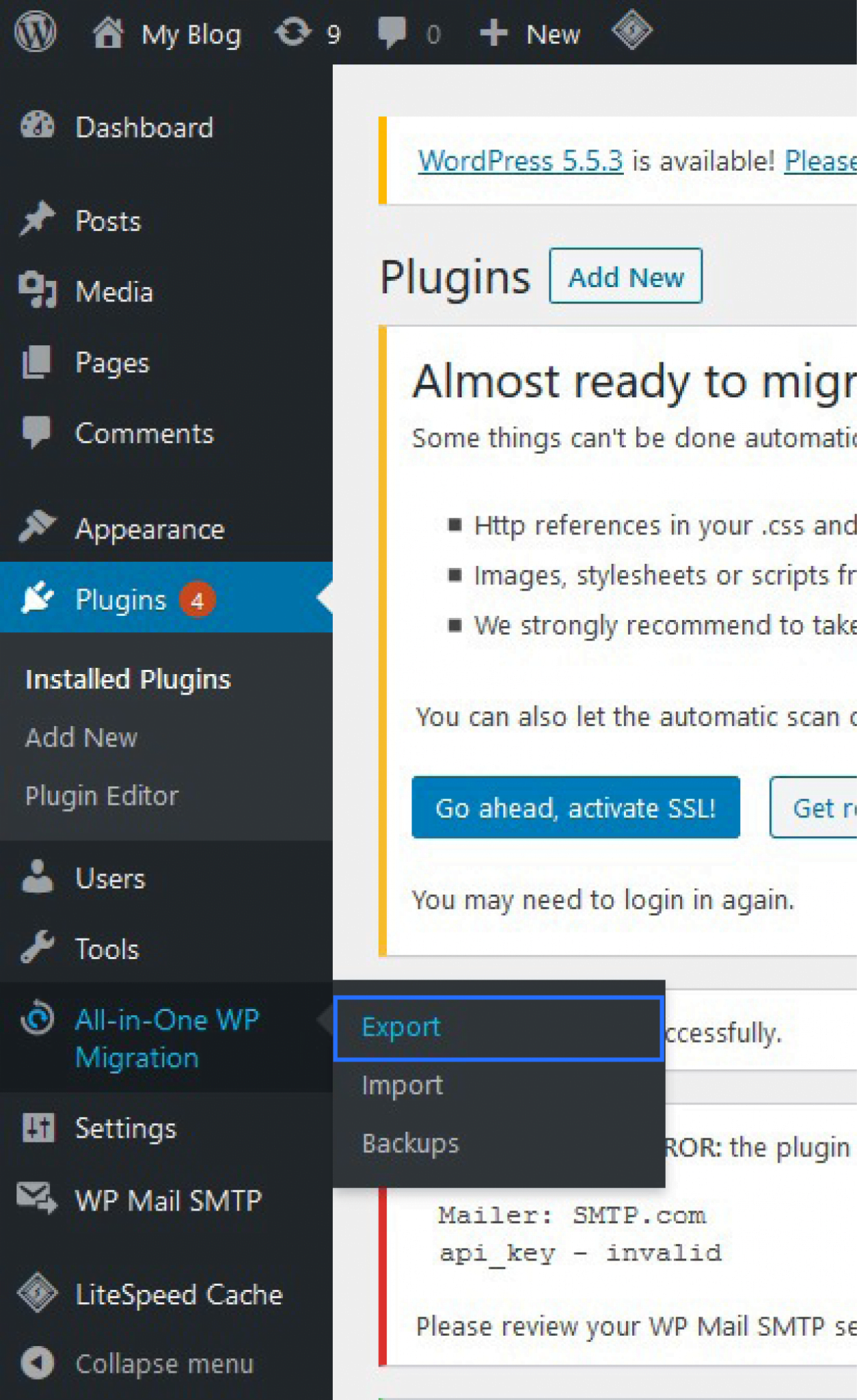Open LiteSpeed diamond icon in admin bar
This screenshot has height=1400, width=857.
pyautogui.click(x=632, y=30)
